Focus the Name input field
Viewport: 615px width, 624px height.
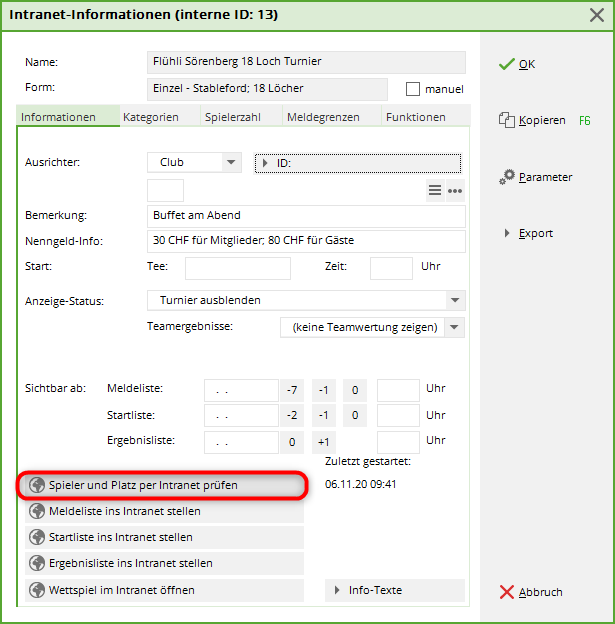[306, 62]
